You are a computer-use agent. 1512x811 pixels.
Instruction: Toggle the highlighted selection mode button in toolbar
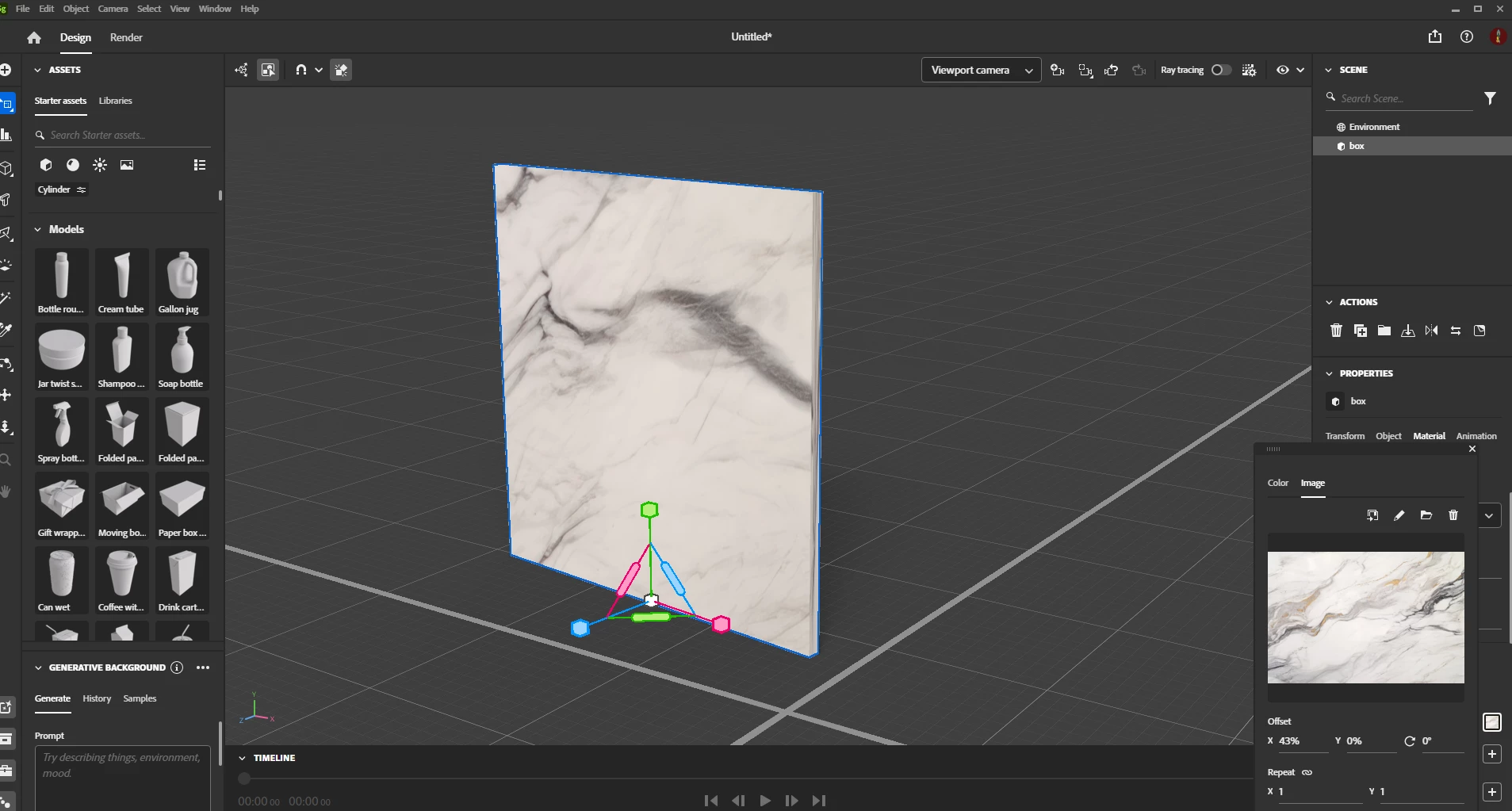coord(268,70)
